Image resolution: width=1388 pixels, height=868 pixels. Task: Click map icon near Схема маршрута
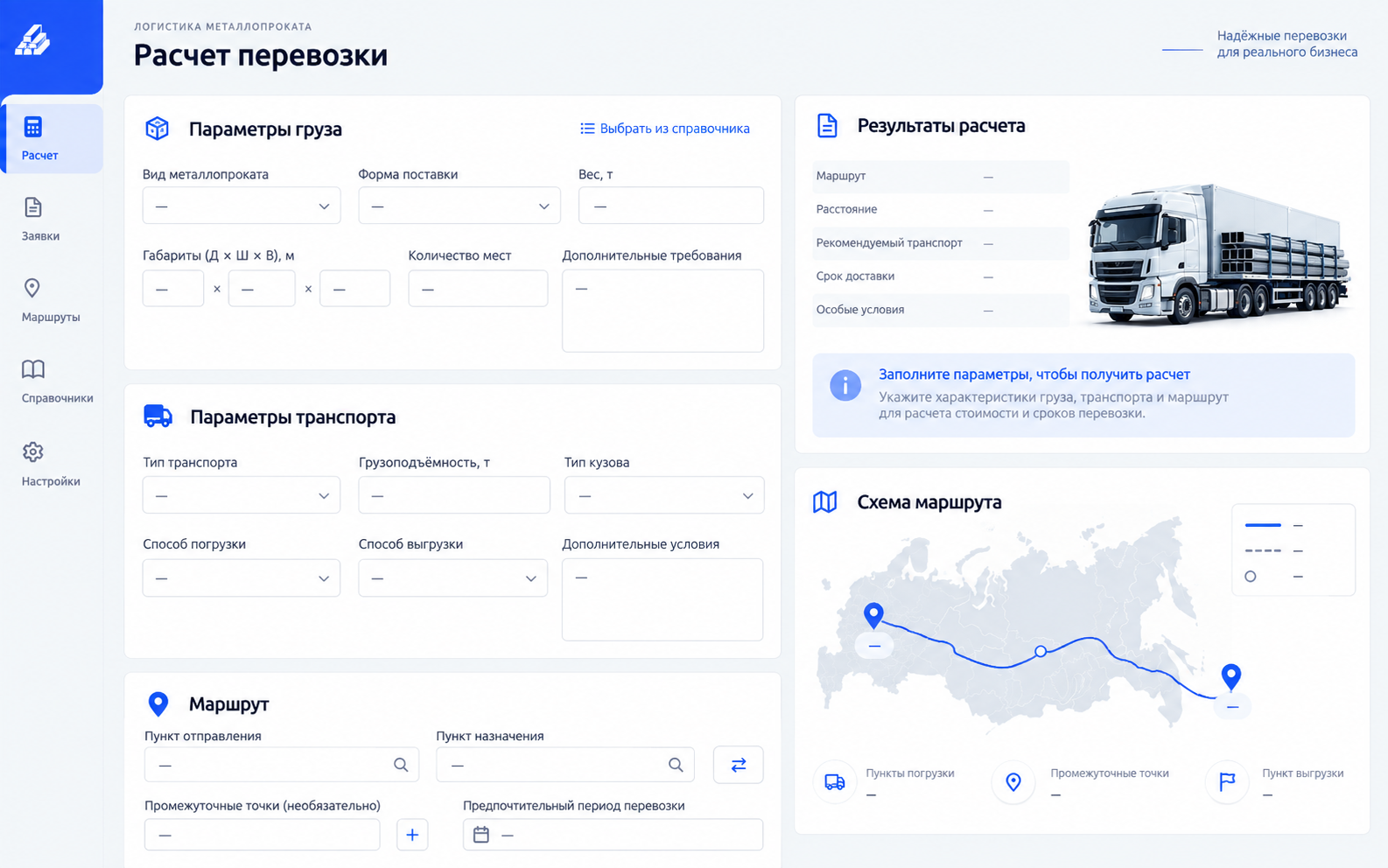825,502
